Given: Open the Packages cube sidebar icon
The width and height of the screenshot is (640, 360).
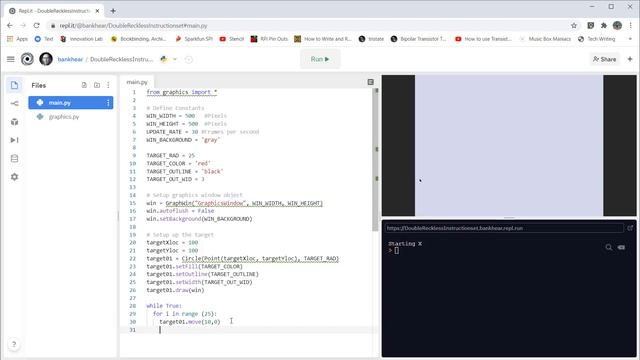Looking at the screenshot, I should 14,122.
